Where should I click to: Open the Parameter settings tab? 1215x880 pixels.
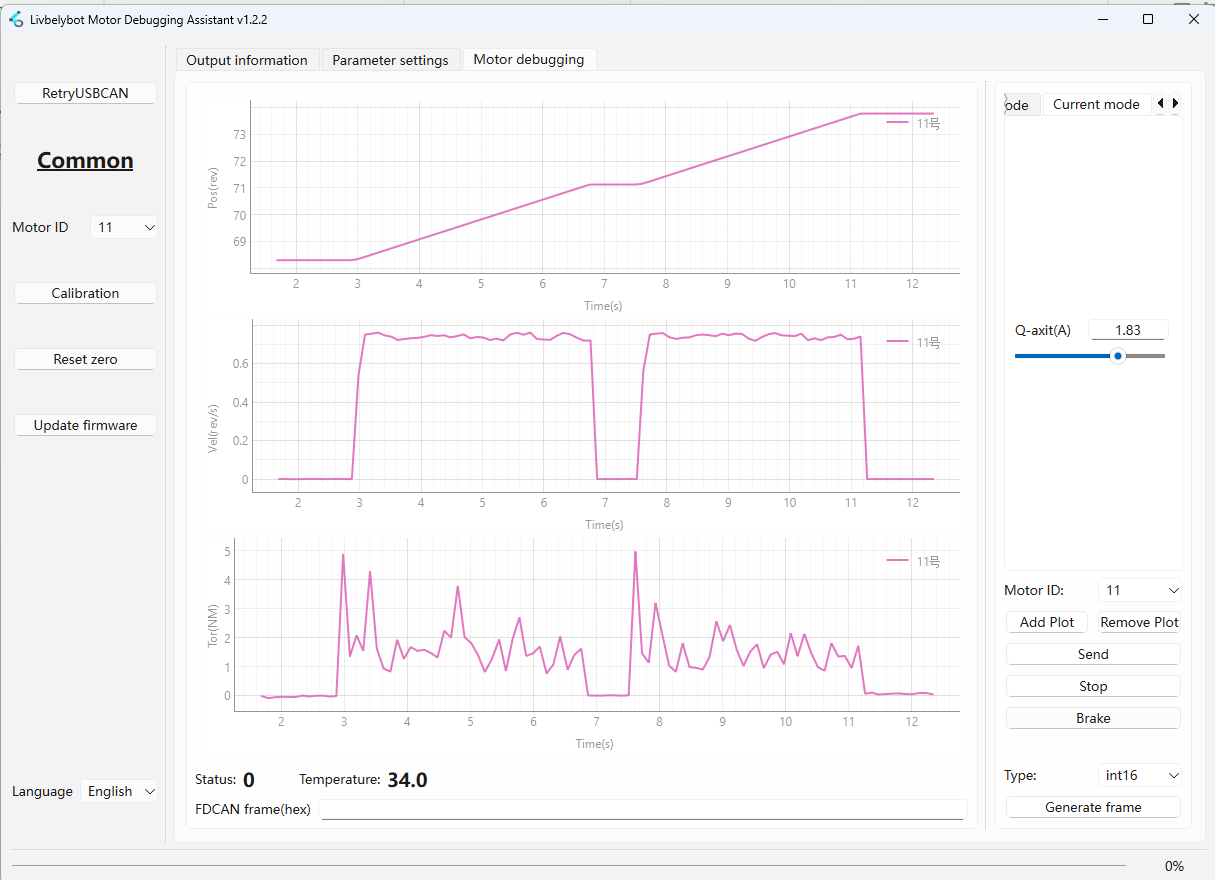(x=390, y=60)
